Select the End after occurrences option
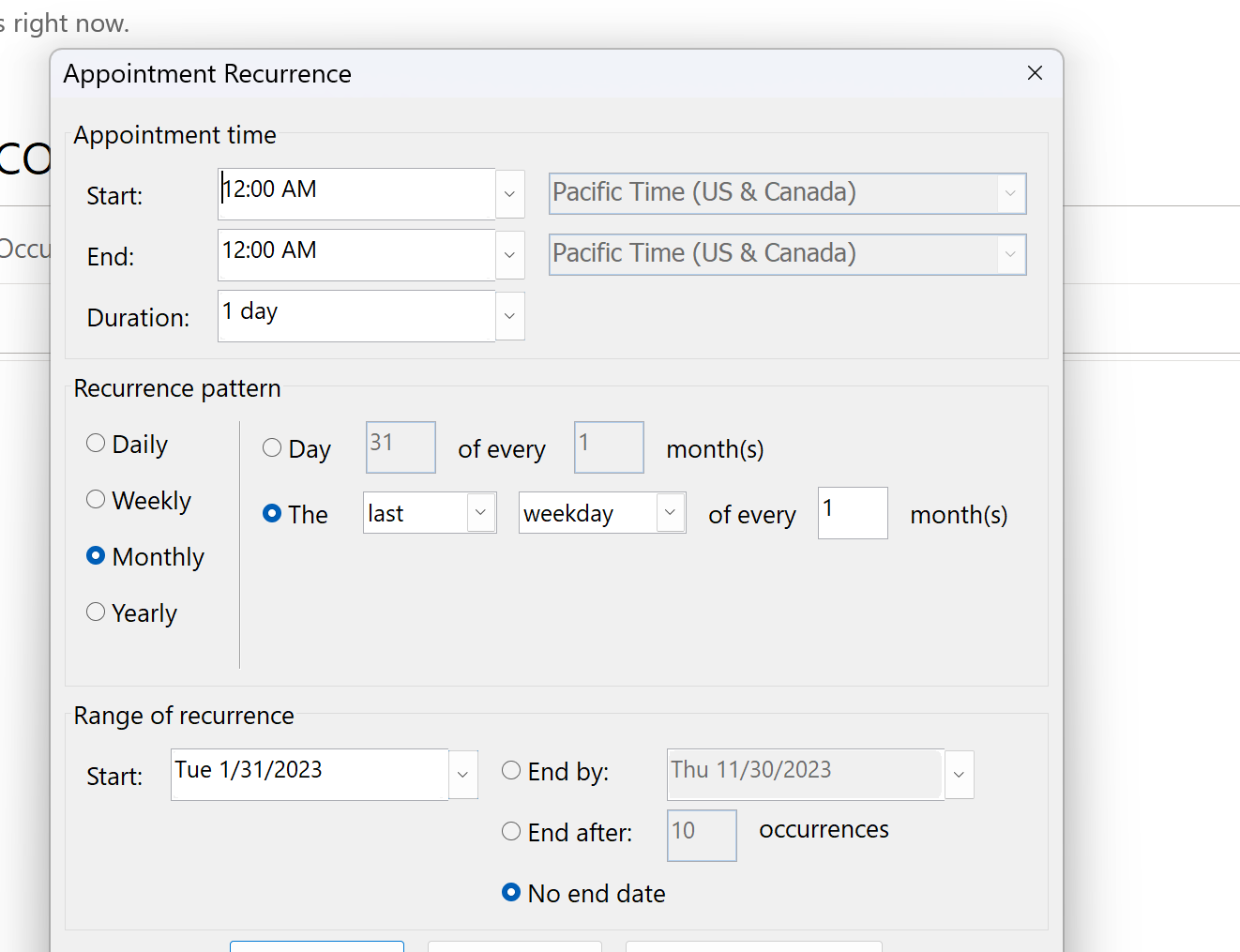The width and height of the screenshot is (1240, 952). pos(511,832)
